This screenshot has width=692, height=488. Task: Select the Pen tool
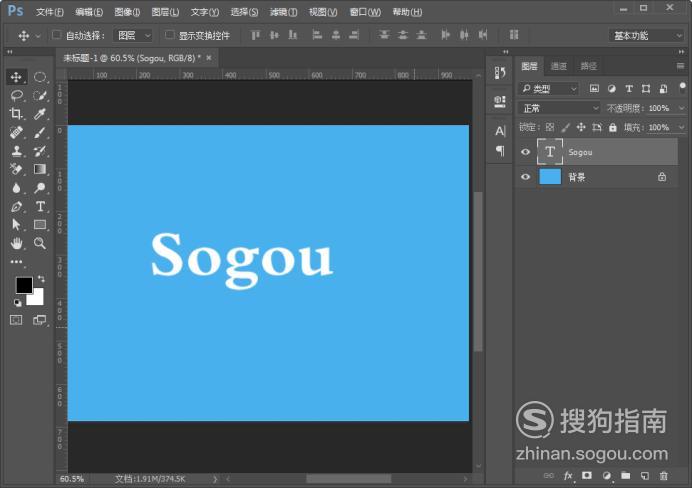(x=16, y=206)
